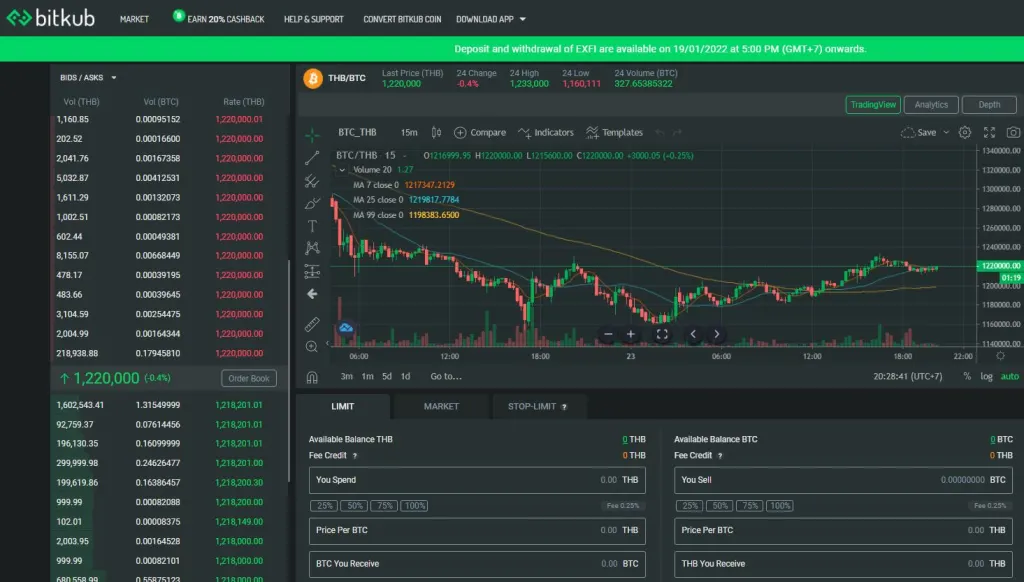Select 100% of BTC balance to sell

click(780, 506)
